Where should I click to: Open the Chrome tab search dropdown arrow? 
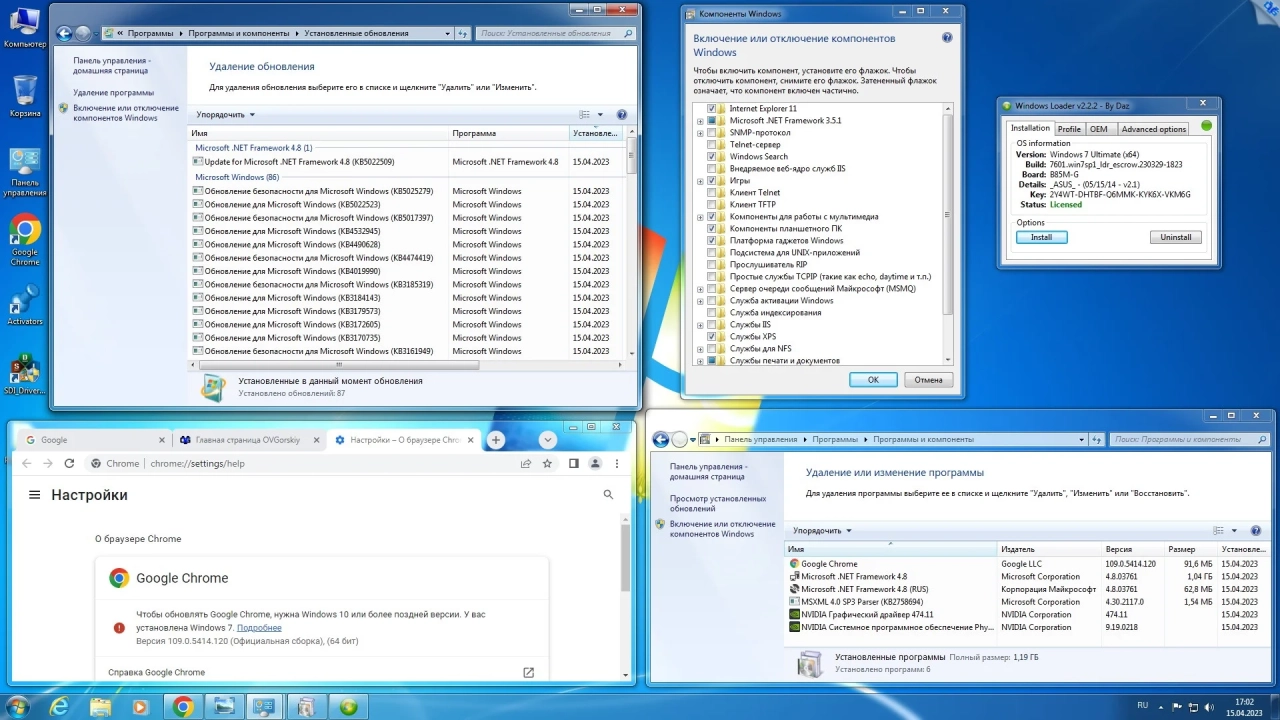pyautogui.click(x=547, y=440)
